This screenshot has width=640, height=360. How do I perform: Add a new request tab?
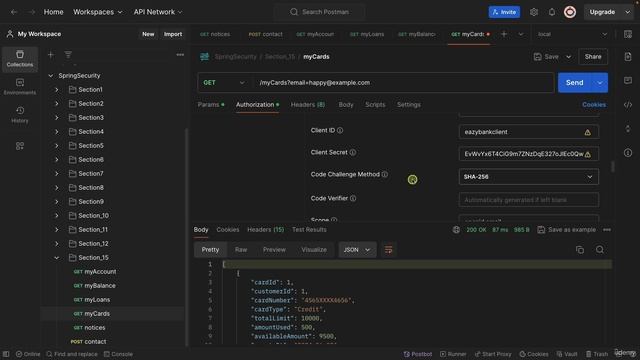pyautogui.click(x=504, y=34)
